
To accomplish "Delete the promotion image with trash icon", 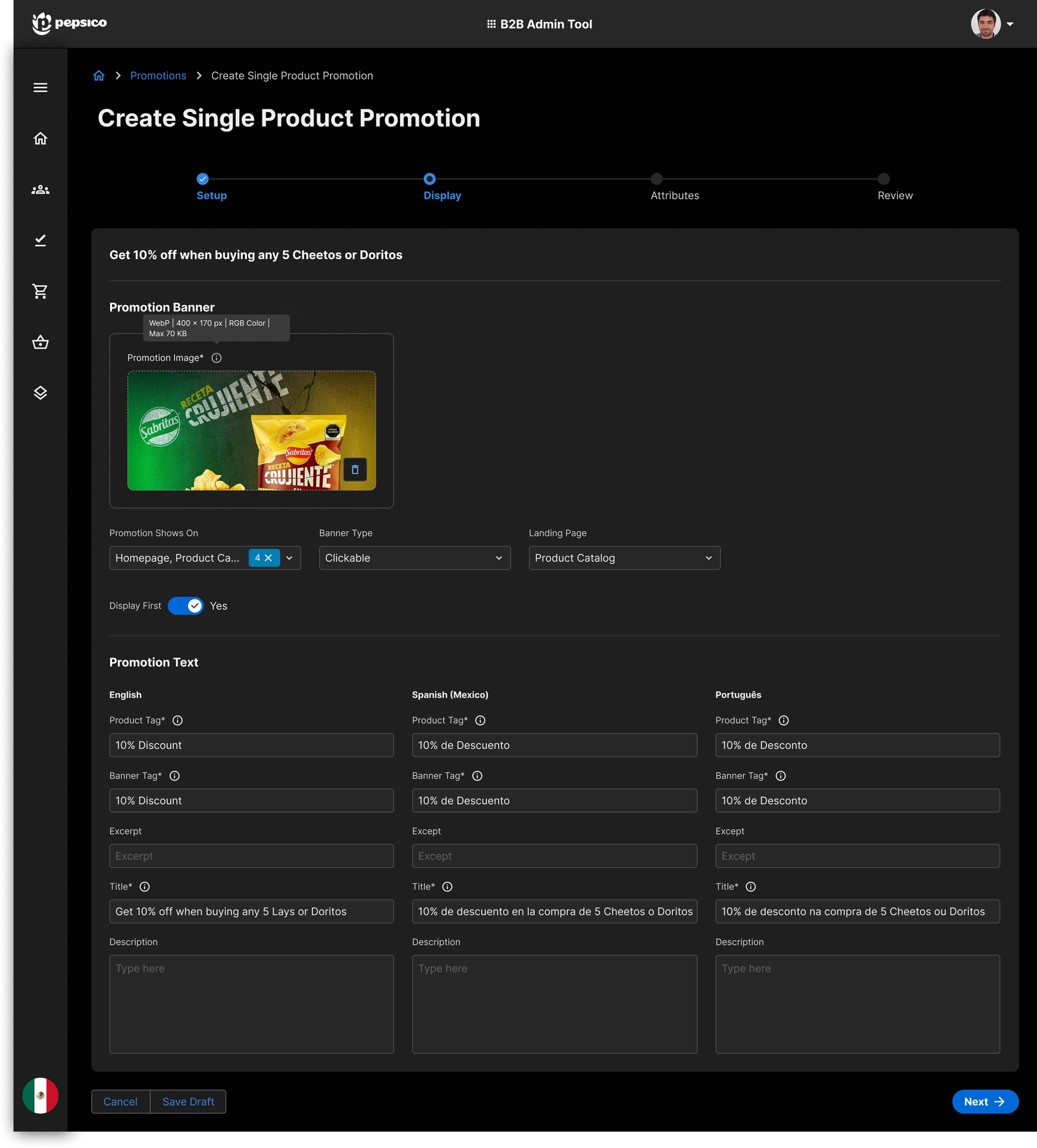I will 355,470.
